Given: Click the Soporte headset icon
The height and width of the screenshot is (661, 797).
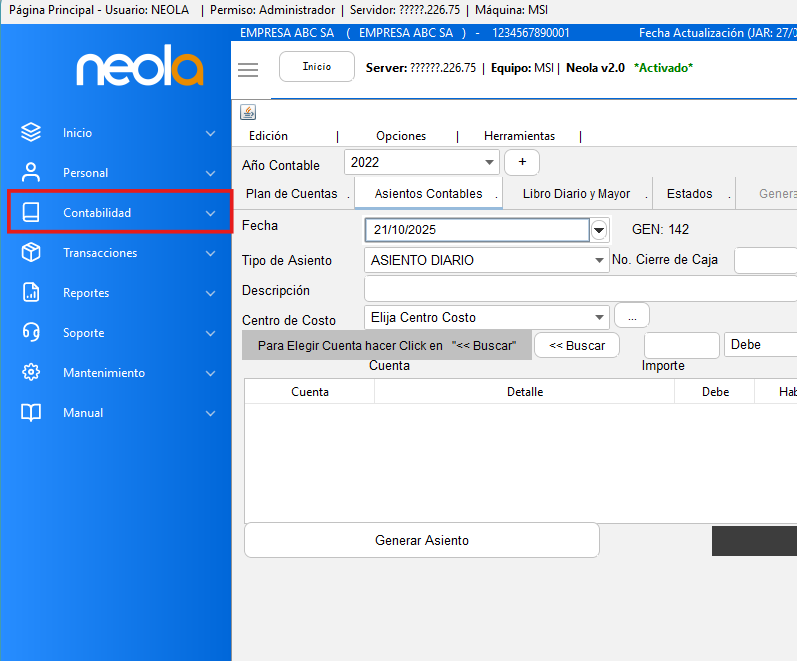Looking at the screenshot, I should (31, 332).
